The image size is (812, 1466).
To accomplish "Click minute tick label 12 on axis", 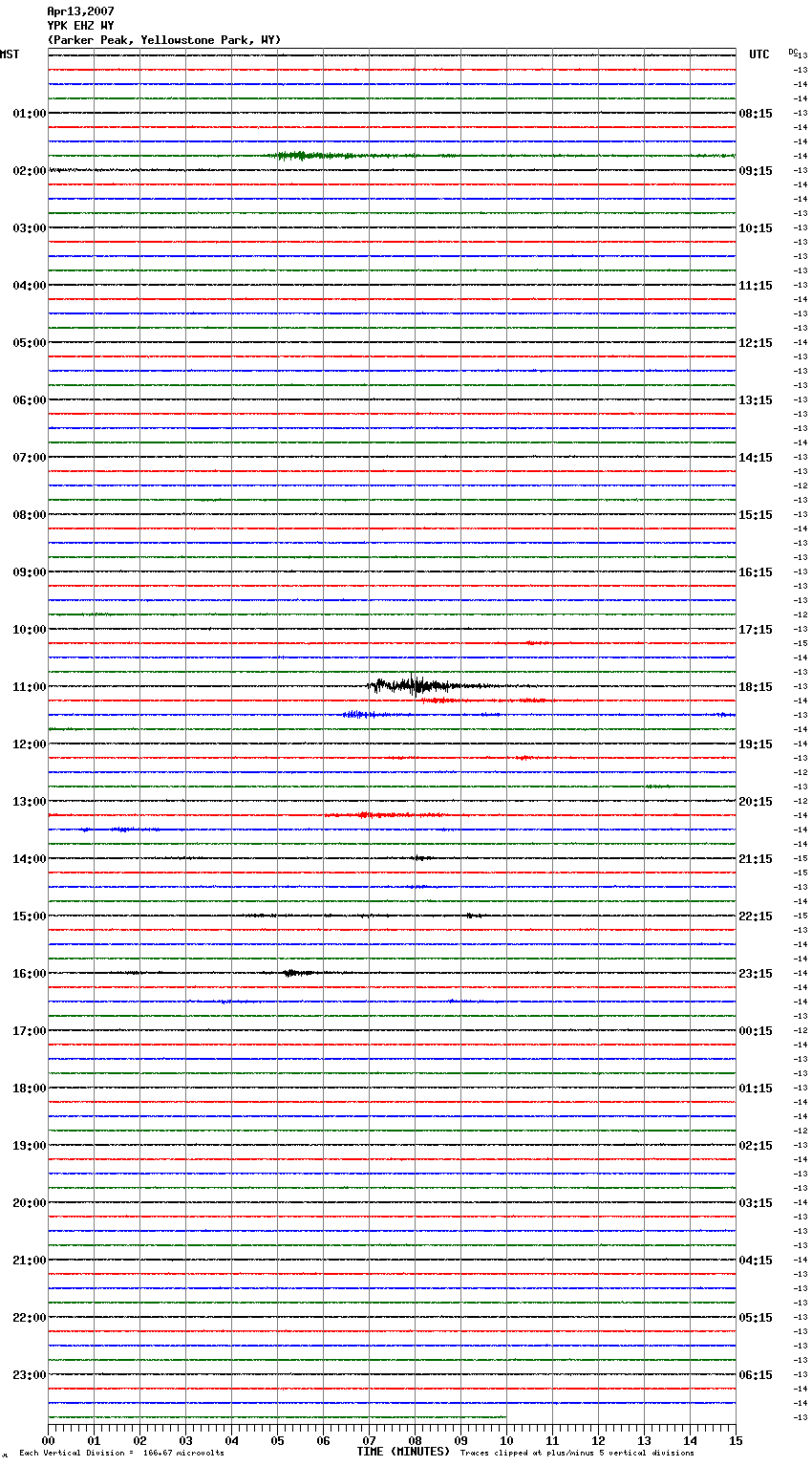I will [x=598, y=1440].
